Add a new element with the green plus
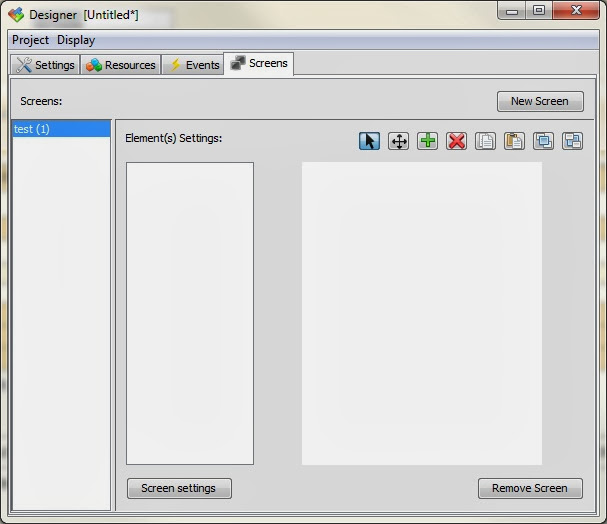 [427, 141]
